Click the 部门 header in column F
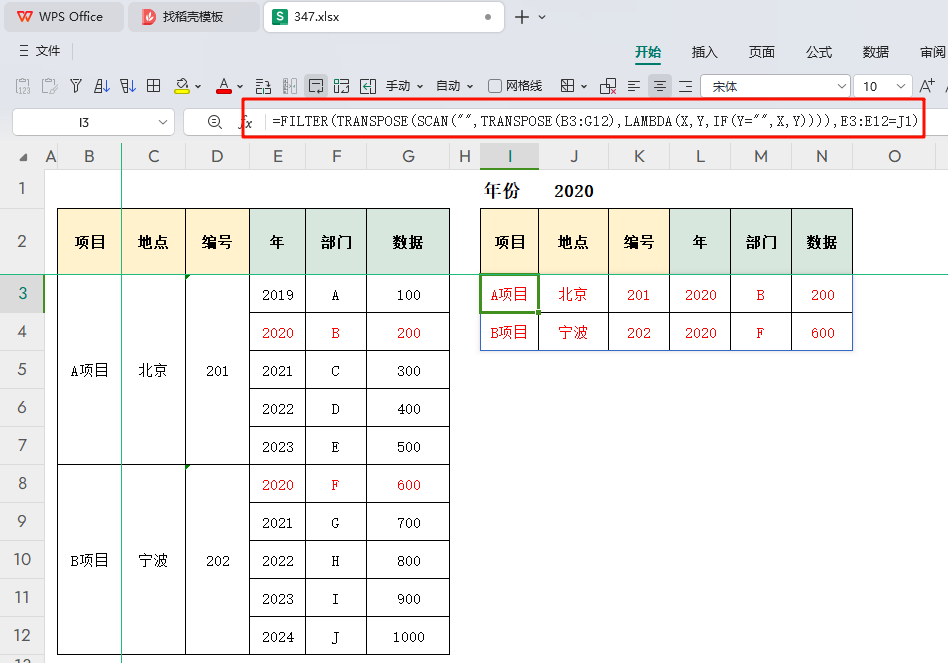The image size is (948, 663). pyautogui.click(x=336, y=242)
